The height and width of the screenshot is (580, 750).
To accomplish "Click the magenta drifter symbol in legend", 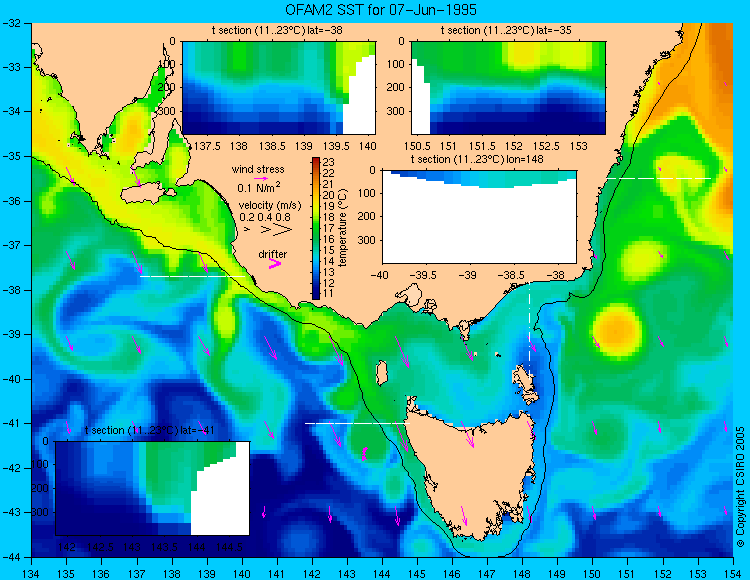I will coord(275,263).
